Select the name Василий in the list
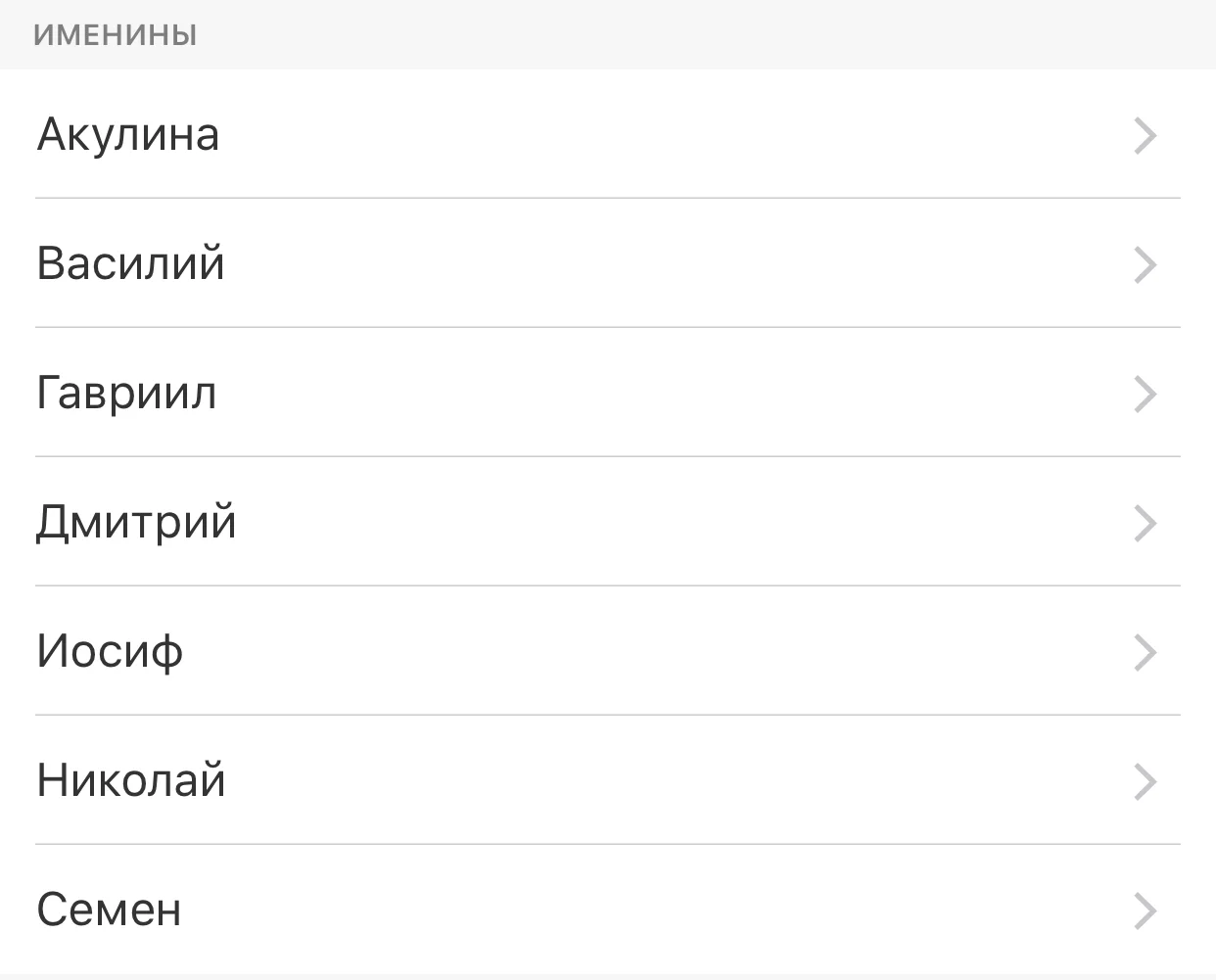Image resolution: width=1216 pixels, height=980 pixels. click(130, 264)
